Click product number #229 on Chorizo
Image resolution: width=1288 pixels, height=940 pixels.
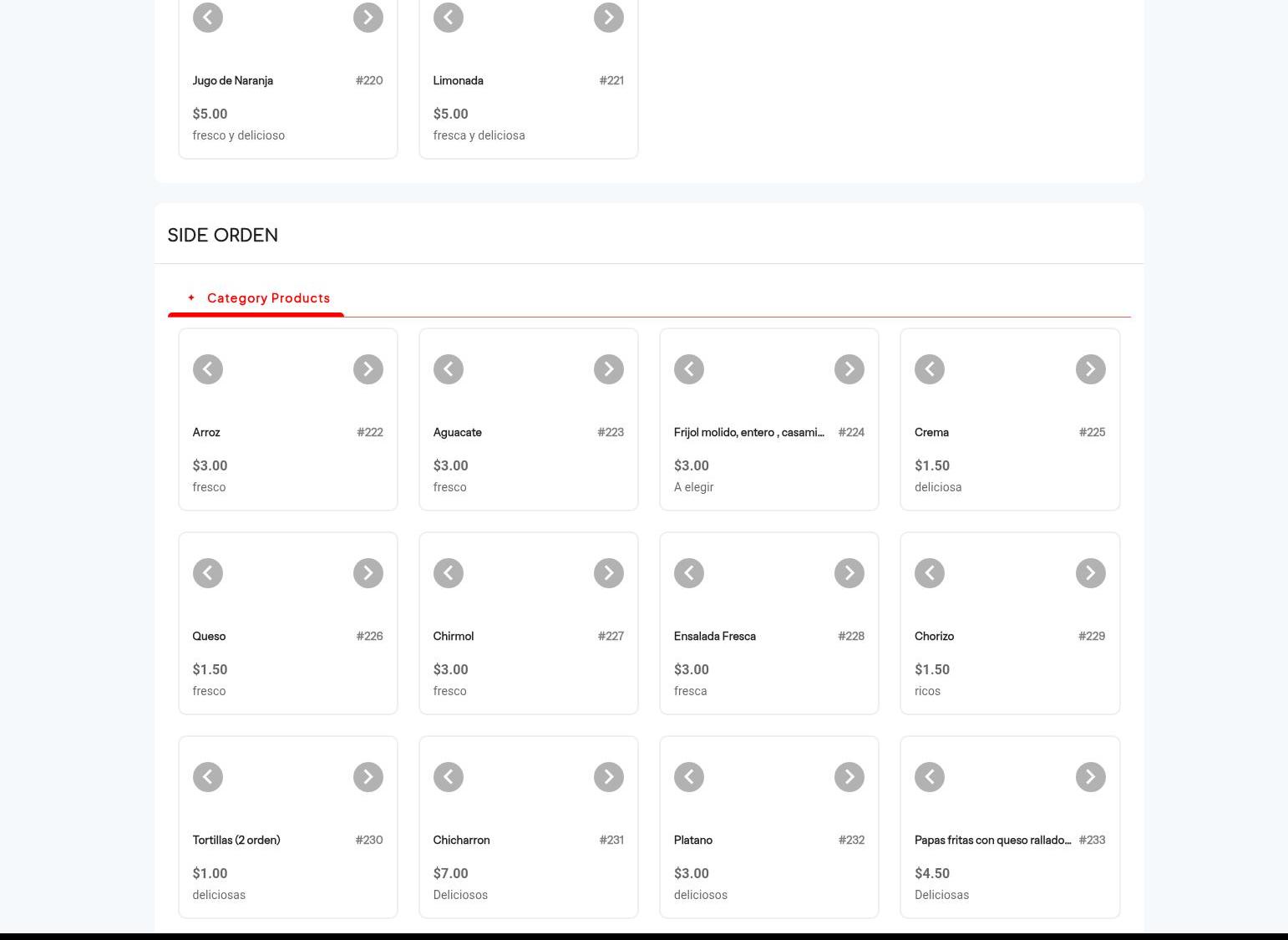[x=1091, y=636]
